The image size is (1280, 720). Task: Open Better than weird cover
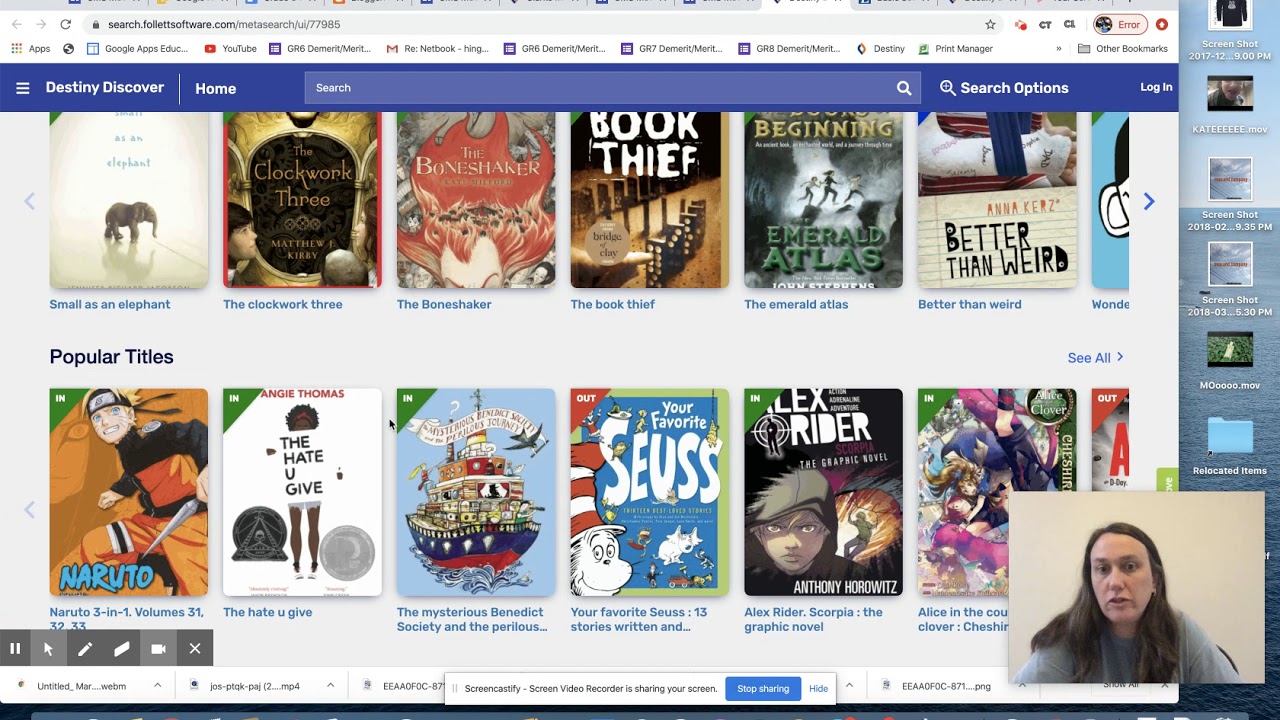(x=997, y=200)
